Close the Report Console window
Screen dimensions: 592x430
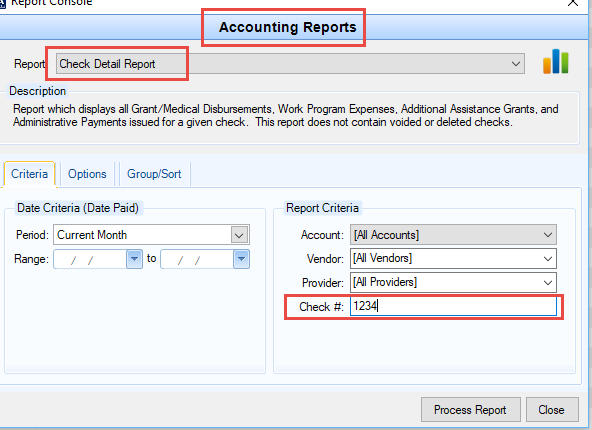click(572, 3)
